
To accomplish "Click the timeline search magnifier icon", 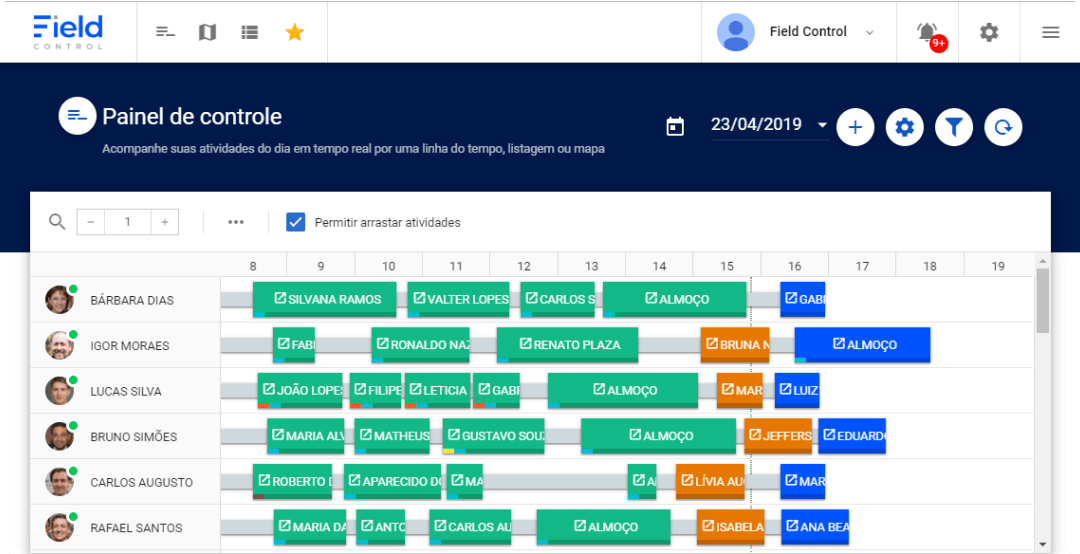I will [x=57, y=222].
